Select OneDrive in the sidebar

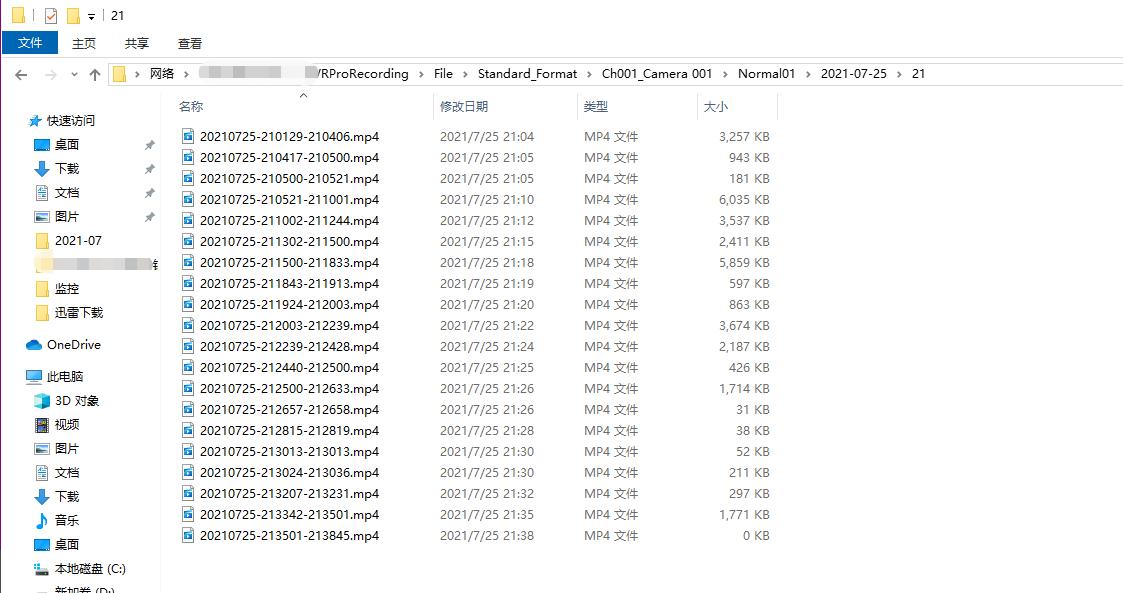(x=75, y=344)
